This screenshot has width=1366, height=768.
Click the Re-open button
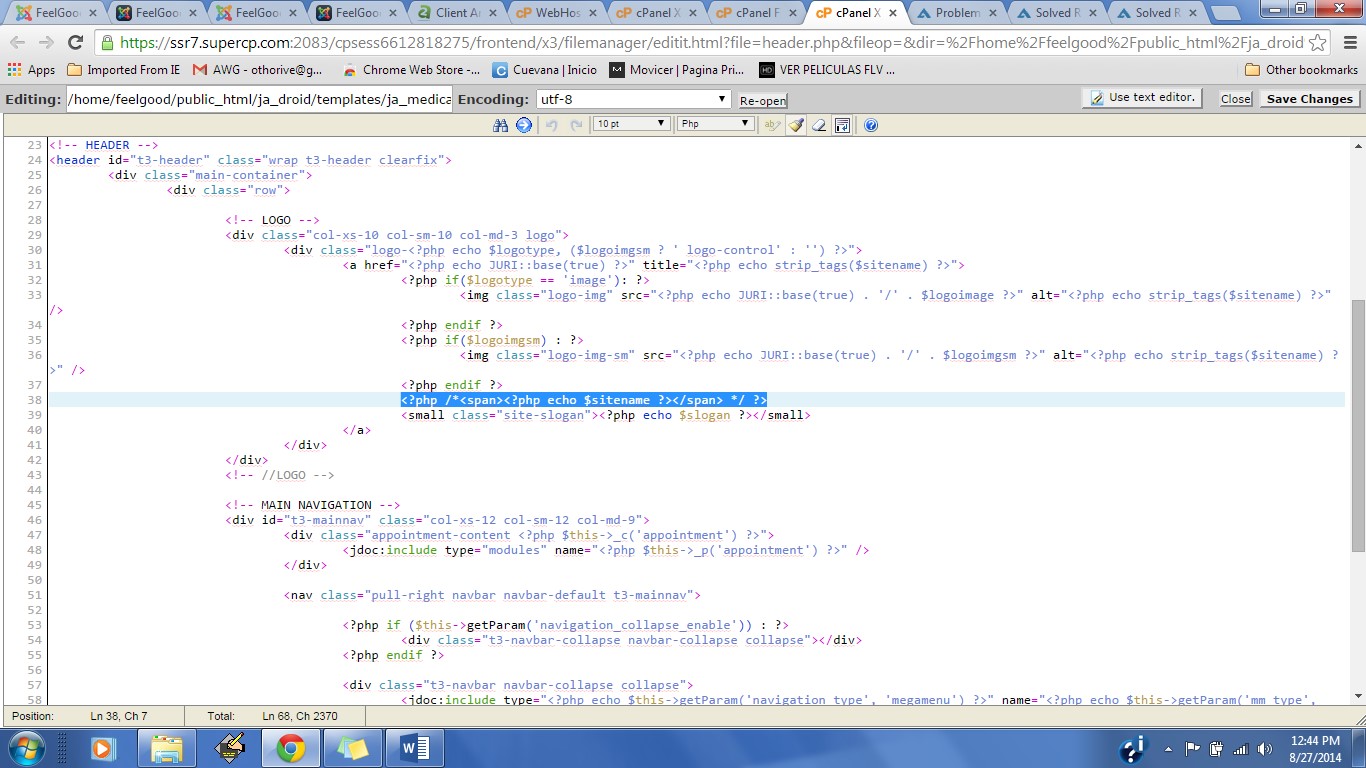763,101
